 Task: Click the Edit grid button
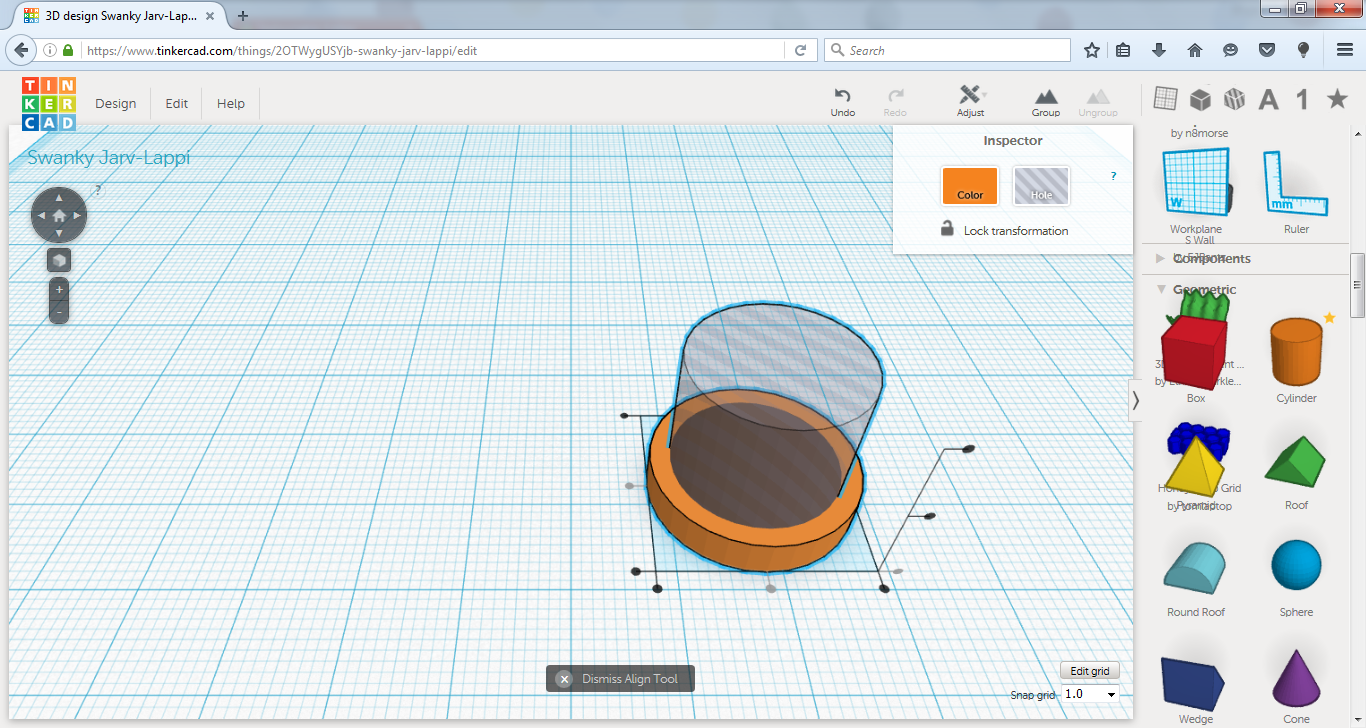coord(1090,671)
